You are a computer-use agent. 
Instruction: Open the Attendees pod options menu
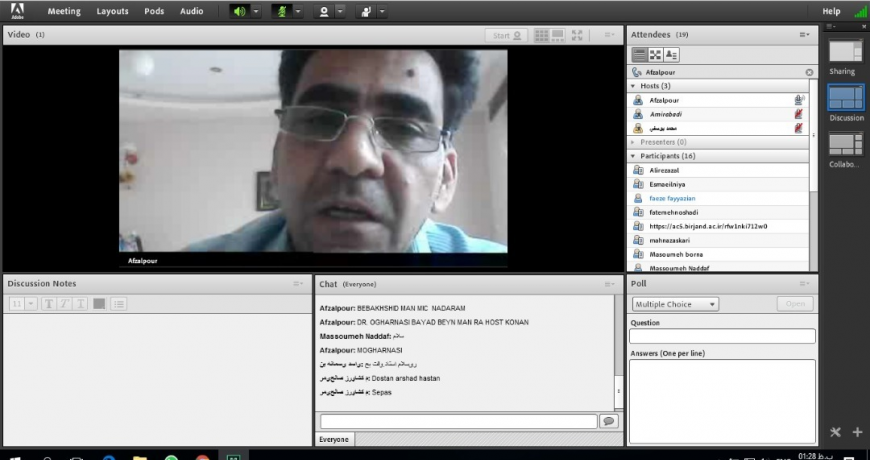pyautogui.click(x=805, y=35)
